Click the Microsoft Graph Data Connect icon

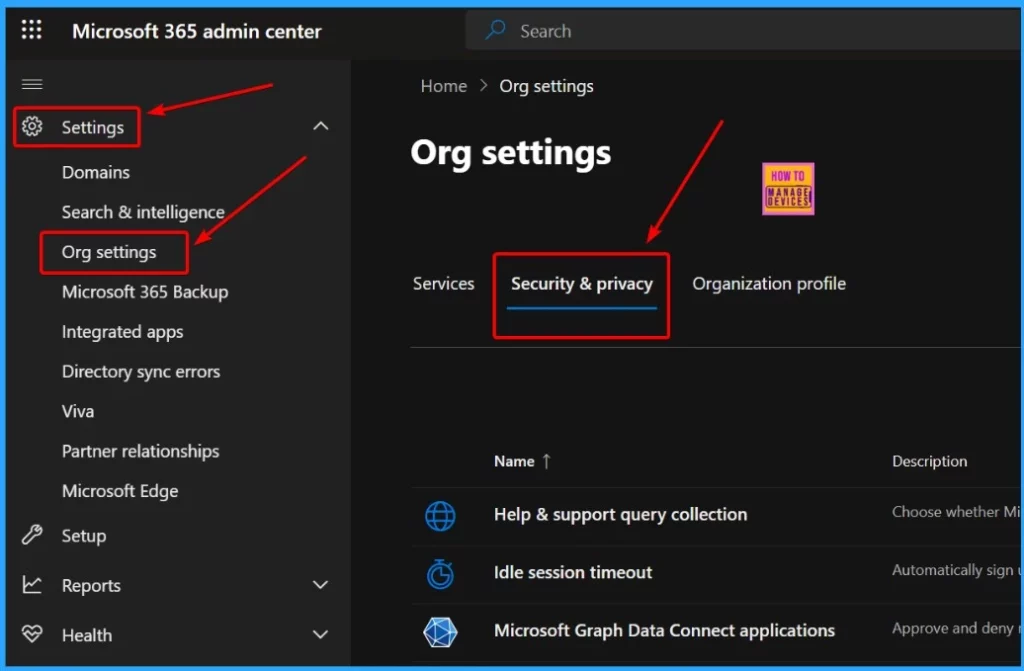tap(440, 632)
